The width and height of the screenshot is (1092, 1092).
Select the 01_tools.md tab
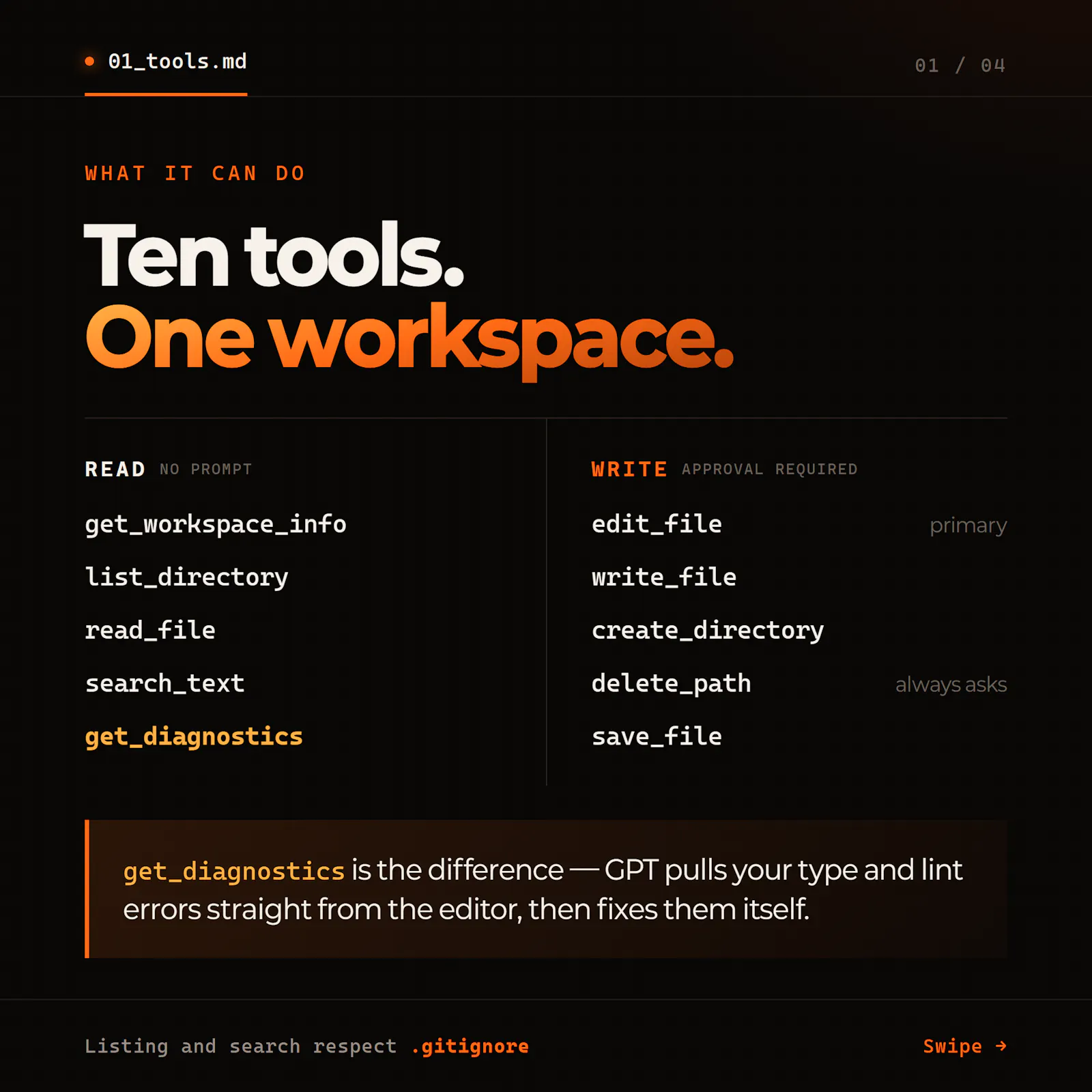166,62
